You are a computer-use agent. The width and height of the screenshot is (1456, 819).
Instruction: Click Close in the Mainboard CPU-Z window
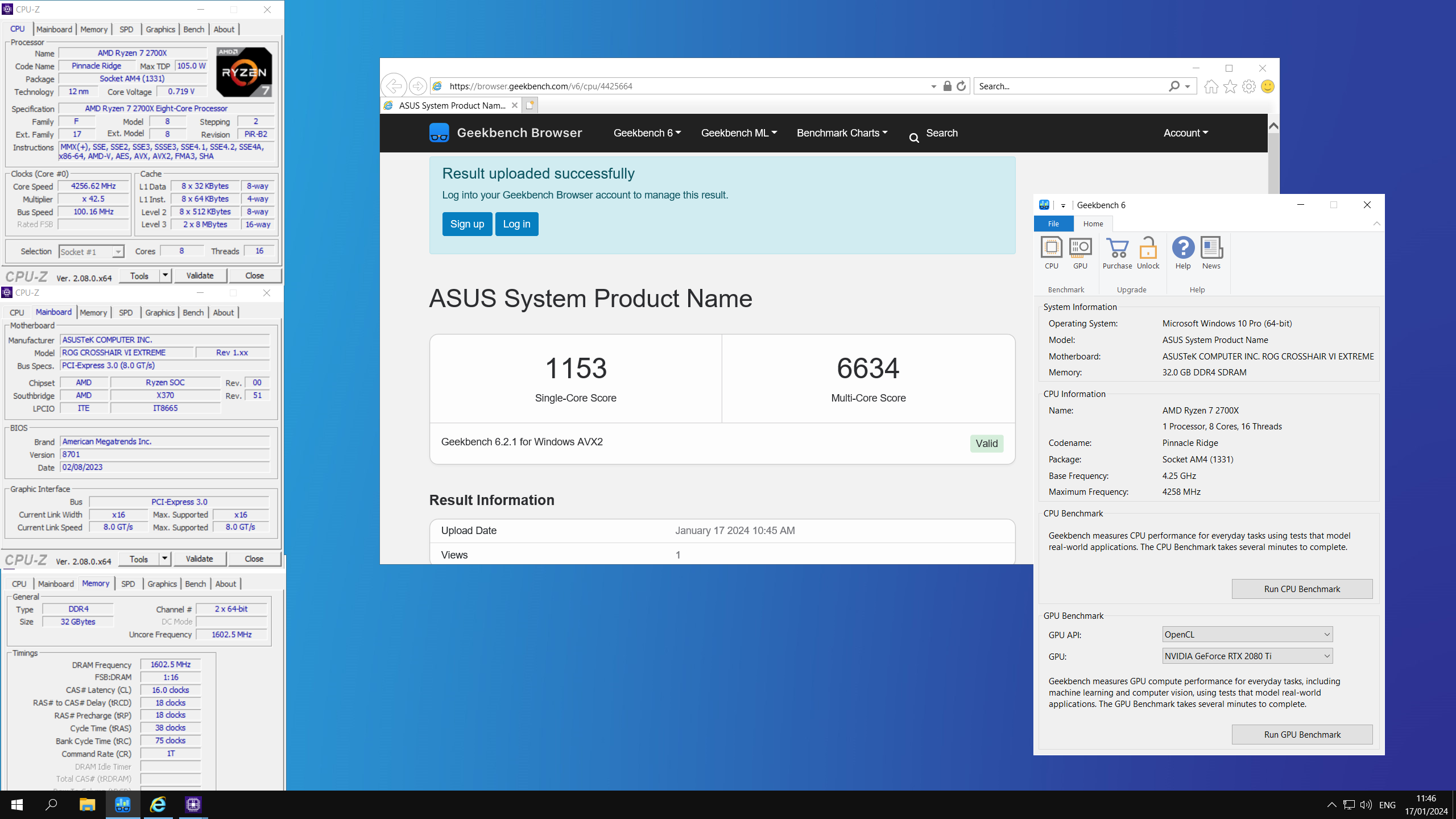click(254, 559)
